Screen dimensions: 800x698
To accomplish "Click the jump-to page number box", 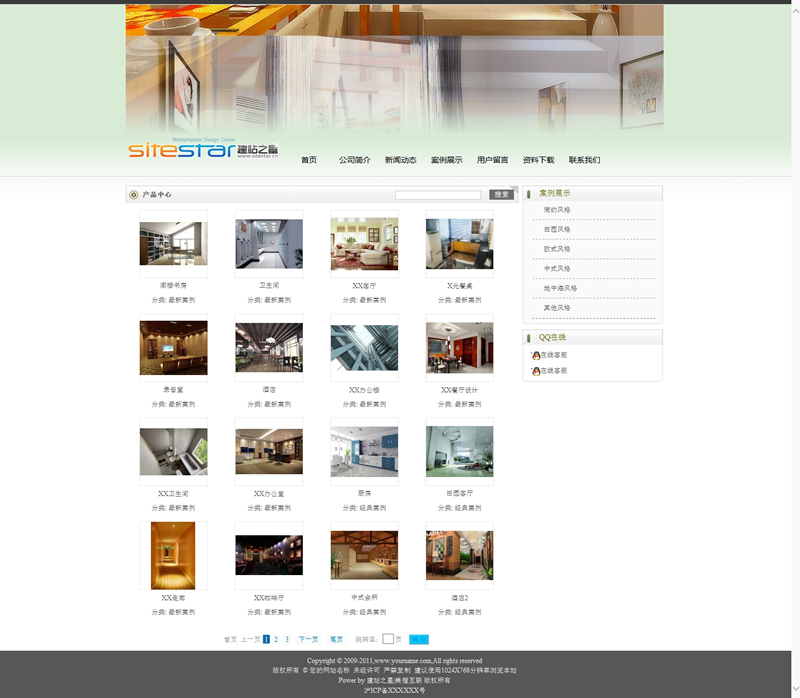I will pyautogui.click(x=388, y=639).
